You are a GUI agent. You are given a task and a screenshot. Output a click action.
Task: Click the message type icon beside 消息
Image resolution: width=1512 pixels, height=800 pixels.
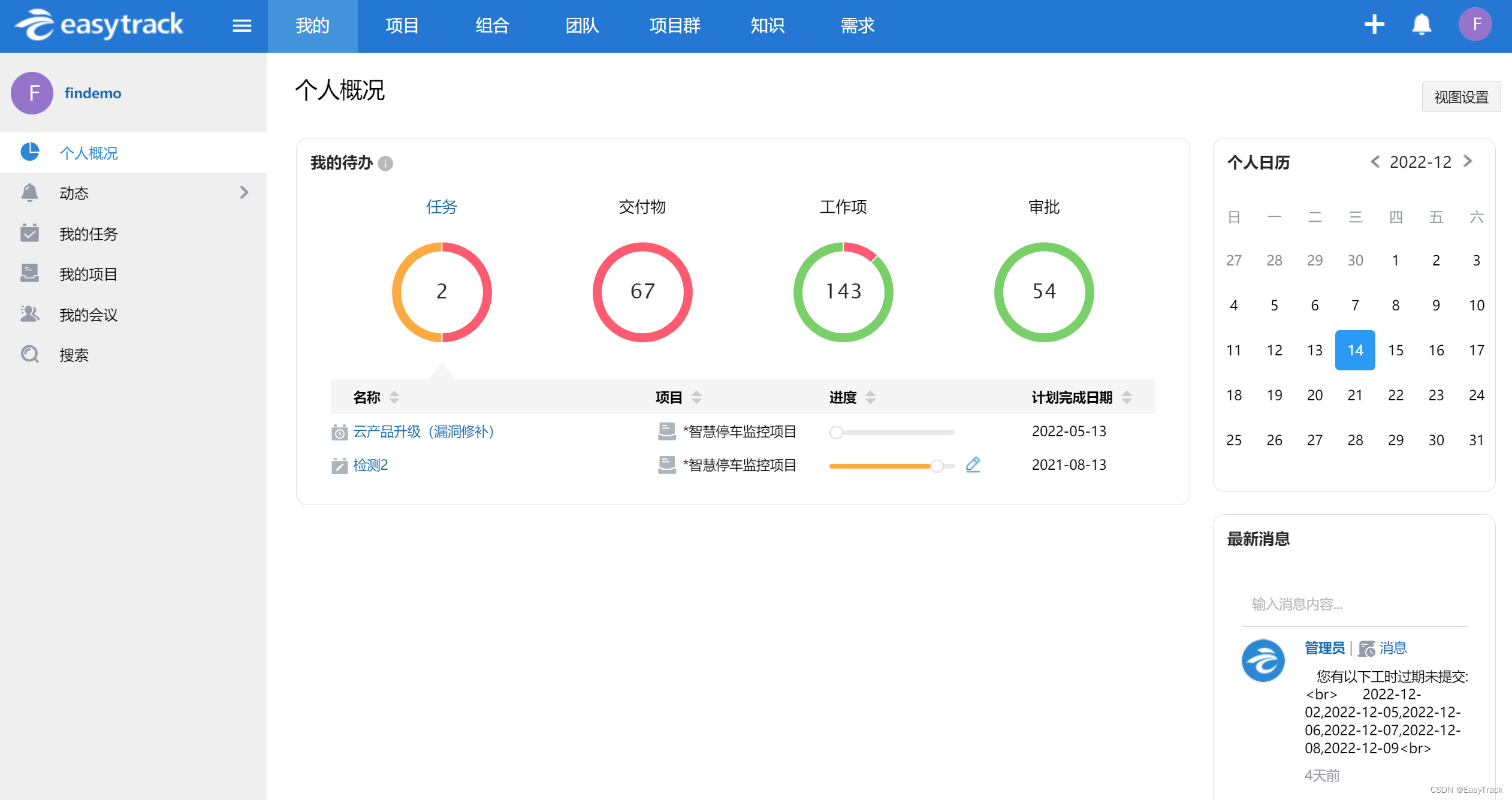tap(1366, 648)
